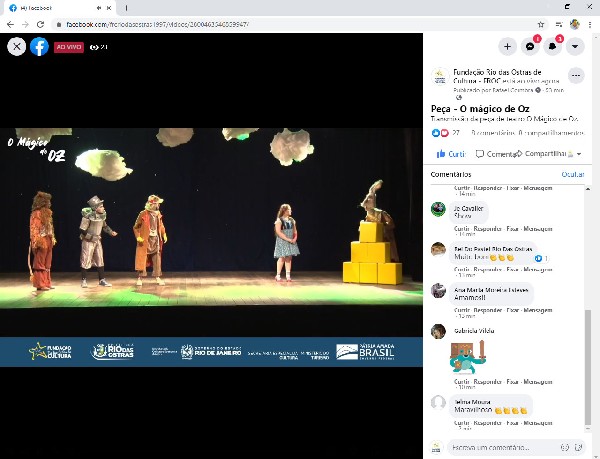Viewport: 600px width, 459px height.
Task: Open Jo Cavalier's profile avatar
Action: coord(438,209)
